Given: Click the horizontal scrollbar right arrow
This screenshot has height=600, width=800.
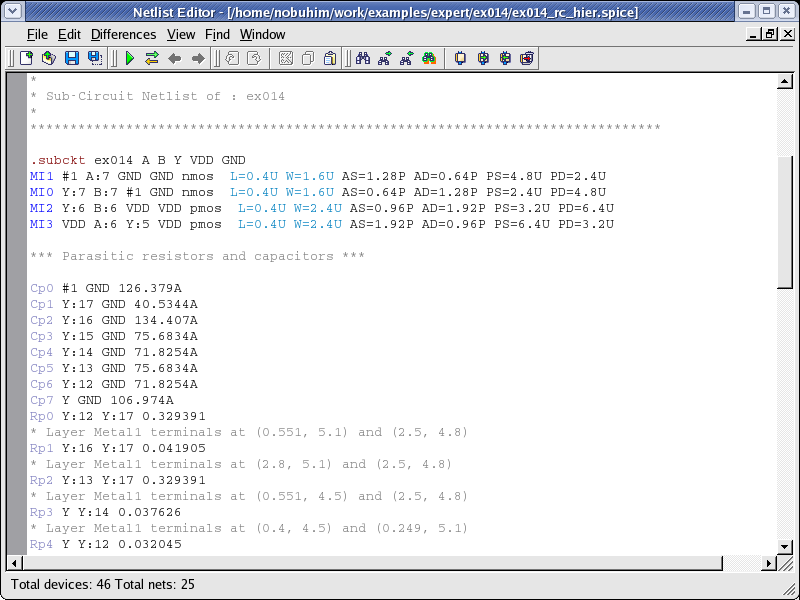Looking at the screenshot, I should 770,561.
